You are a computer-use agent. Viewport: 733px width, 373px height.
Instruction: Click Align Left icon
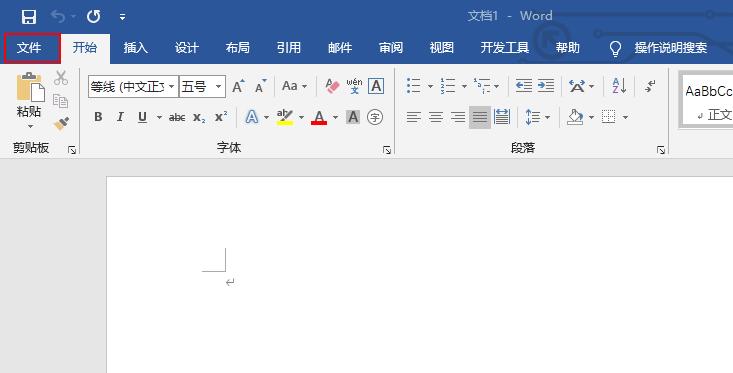414,117
